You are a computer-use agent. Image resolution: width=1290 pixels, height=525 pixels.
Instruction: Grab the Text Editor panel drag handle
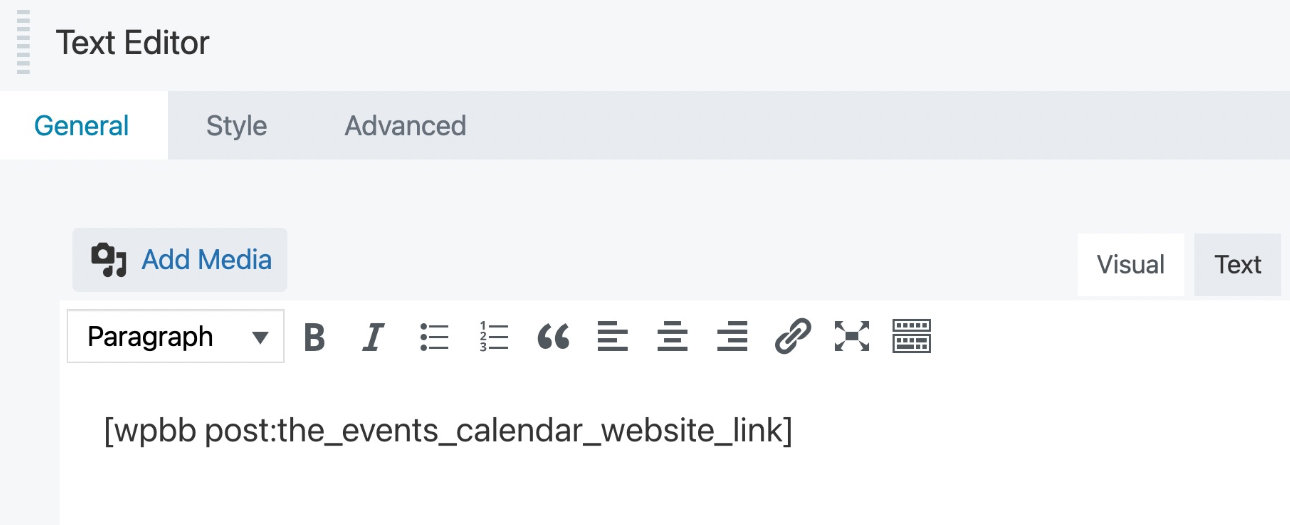[x=23, y=42]
